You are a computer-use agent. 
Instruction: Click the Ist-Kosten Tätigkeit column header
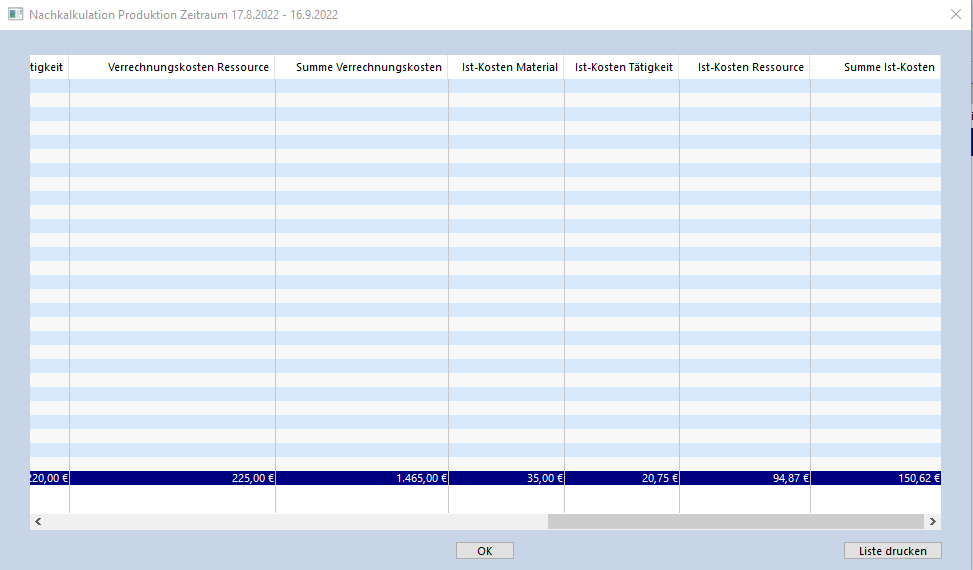pyautogui.click(x=623, y=67)
